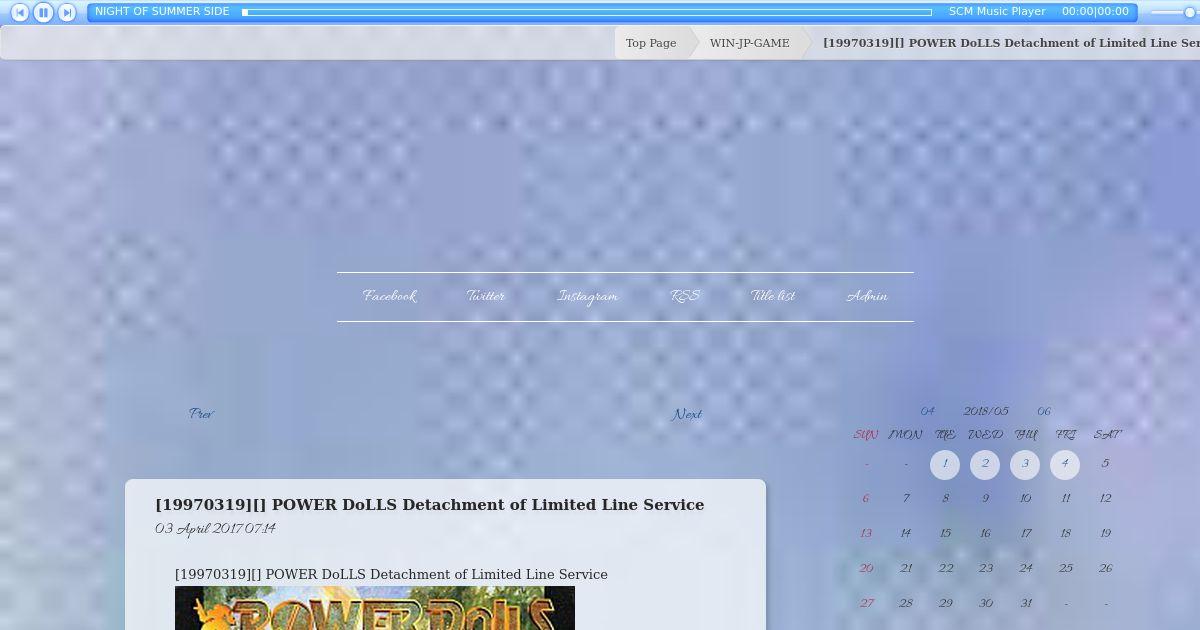Go to Top Page breadcrumb
This screenshot has width=1200, height=630.
point(651,43)
